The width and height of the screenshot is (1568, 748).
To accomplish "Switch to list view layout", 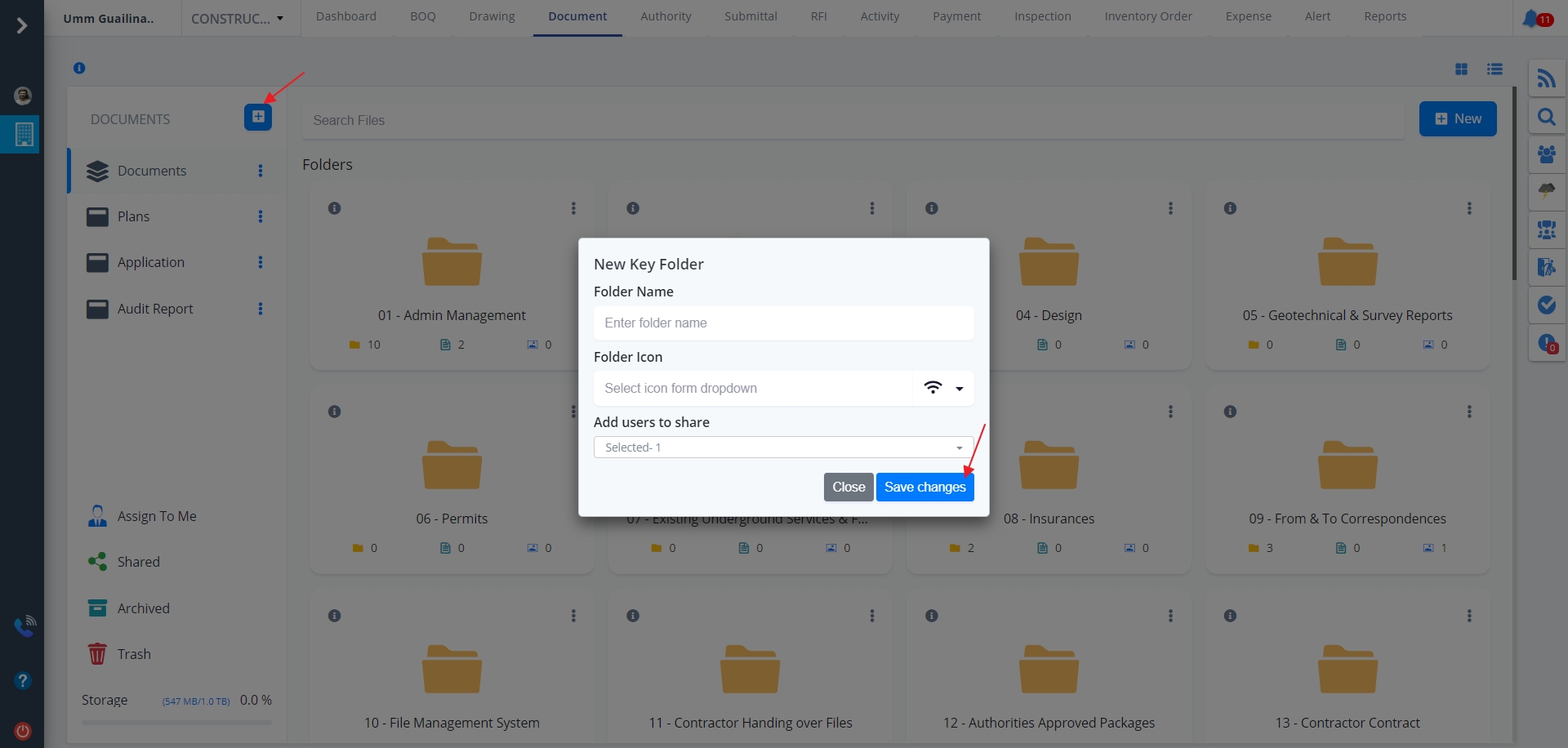I will point(1494,69).
